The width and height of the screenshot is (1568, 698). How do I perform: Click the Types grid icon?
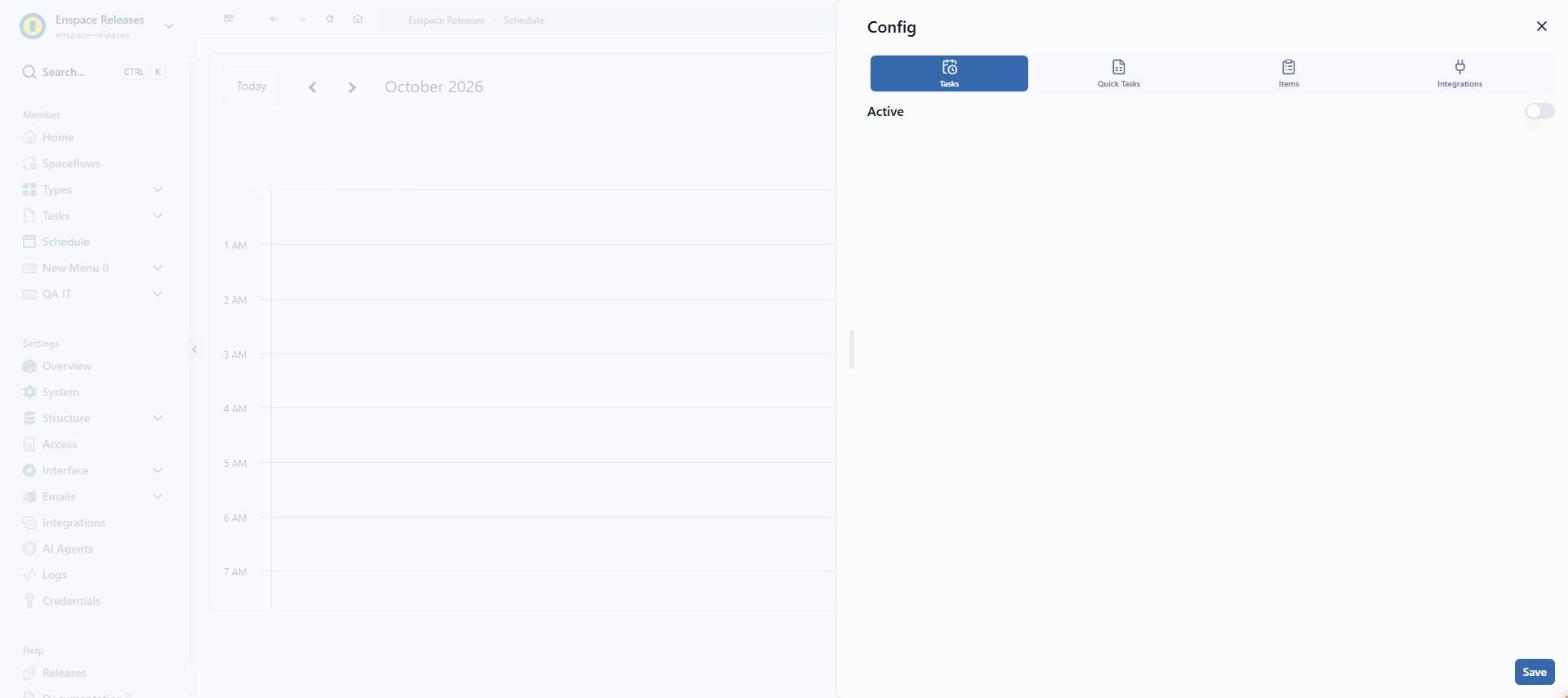[x=29, y=189]
